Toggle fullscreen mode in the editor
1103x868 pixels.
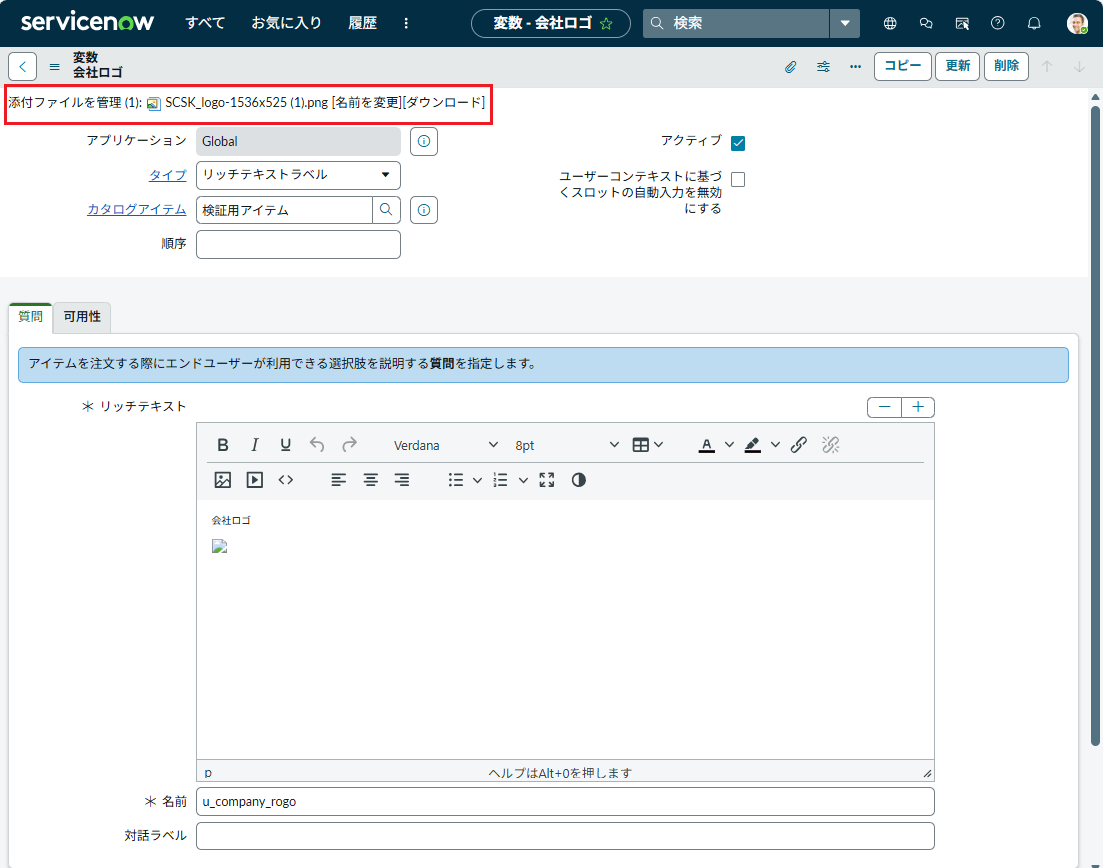546,480
